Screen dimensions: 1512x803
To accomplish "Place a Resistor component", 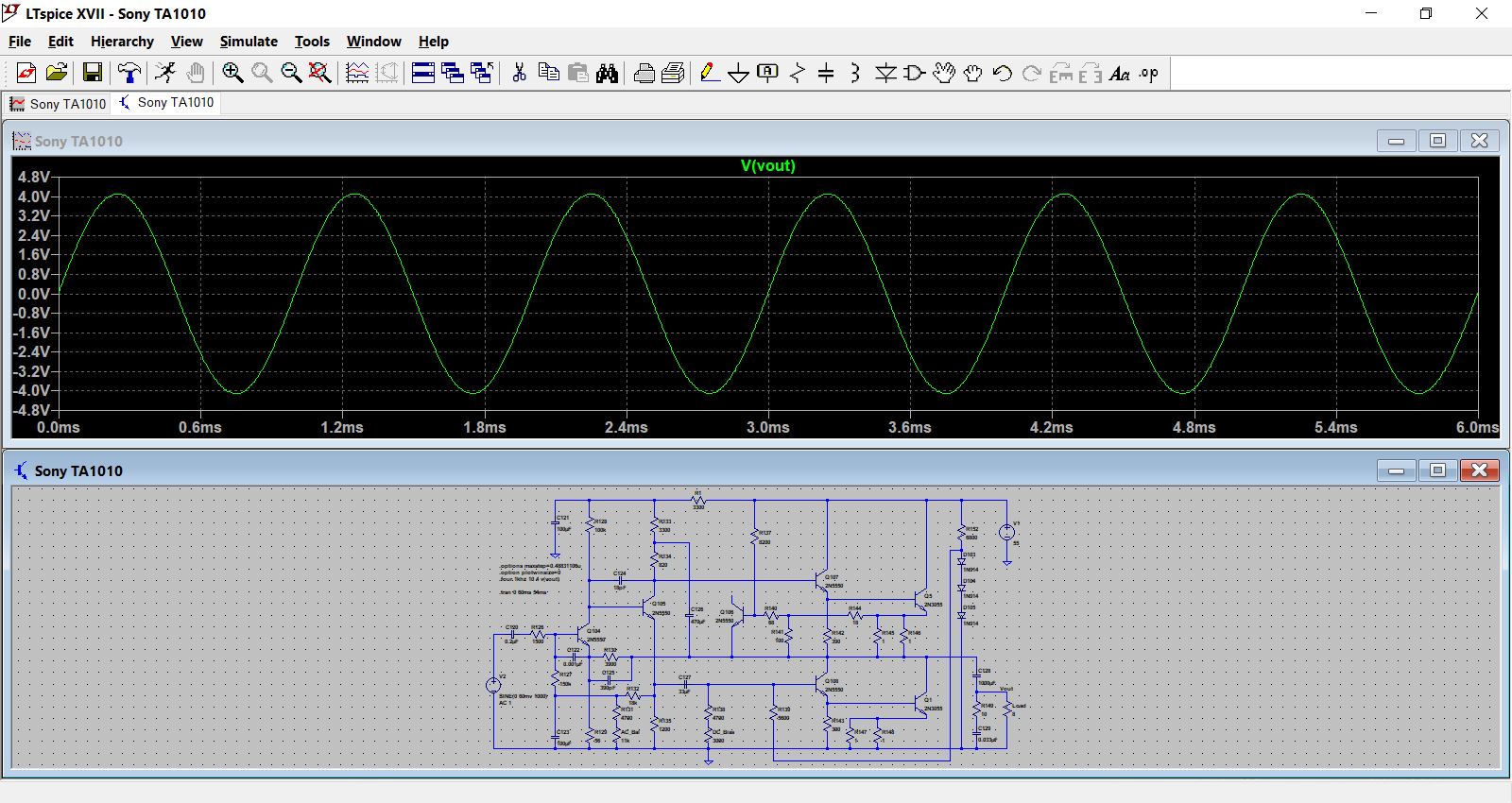I will pos(798,73).
